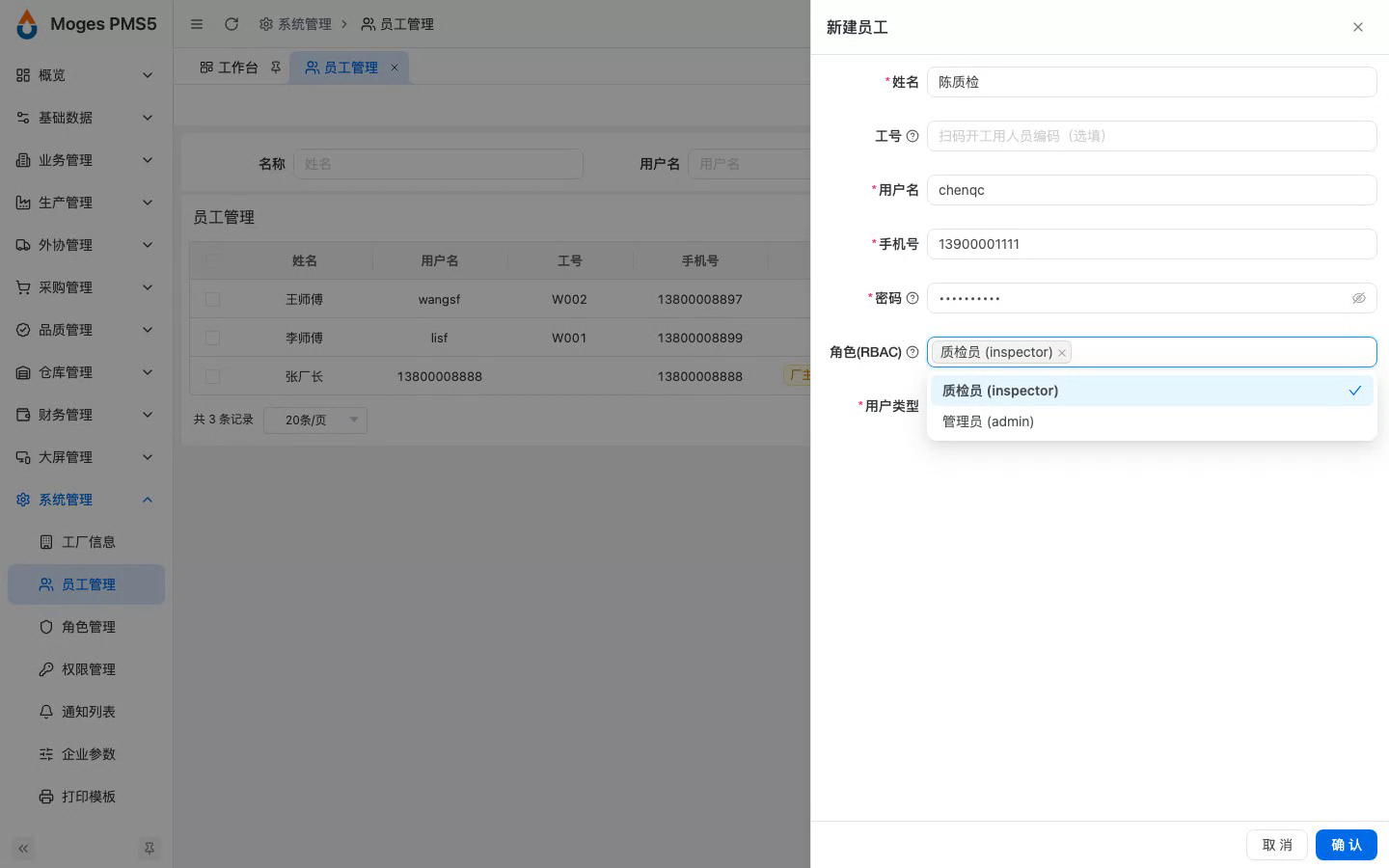1389x868 pixels.
Task: Open 通知列表 in the sidebar
Action: tap(87, 712)
